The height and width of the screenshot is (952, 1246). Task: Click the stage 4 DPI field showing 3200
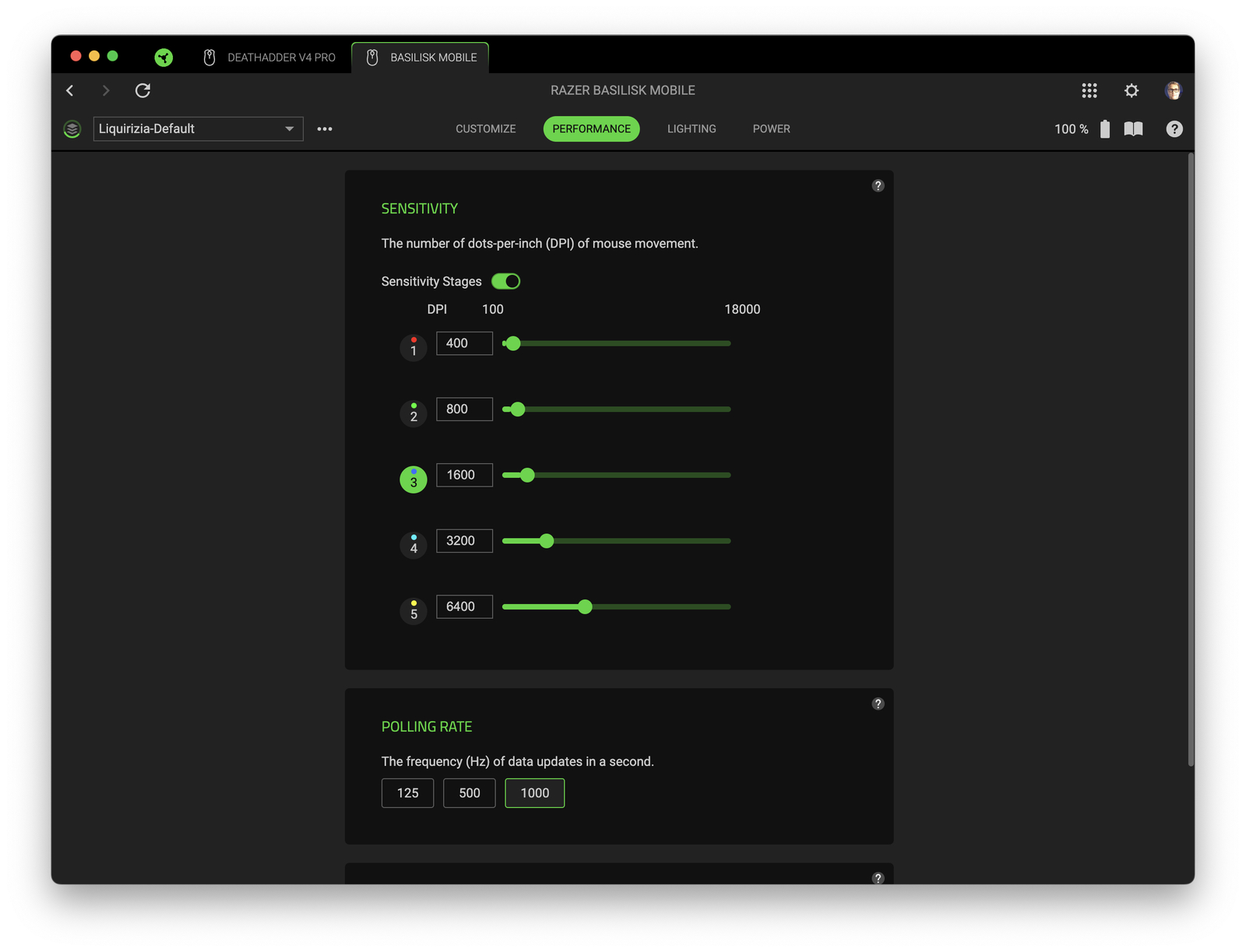pos(464,541)
